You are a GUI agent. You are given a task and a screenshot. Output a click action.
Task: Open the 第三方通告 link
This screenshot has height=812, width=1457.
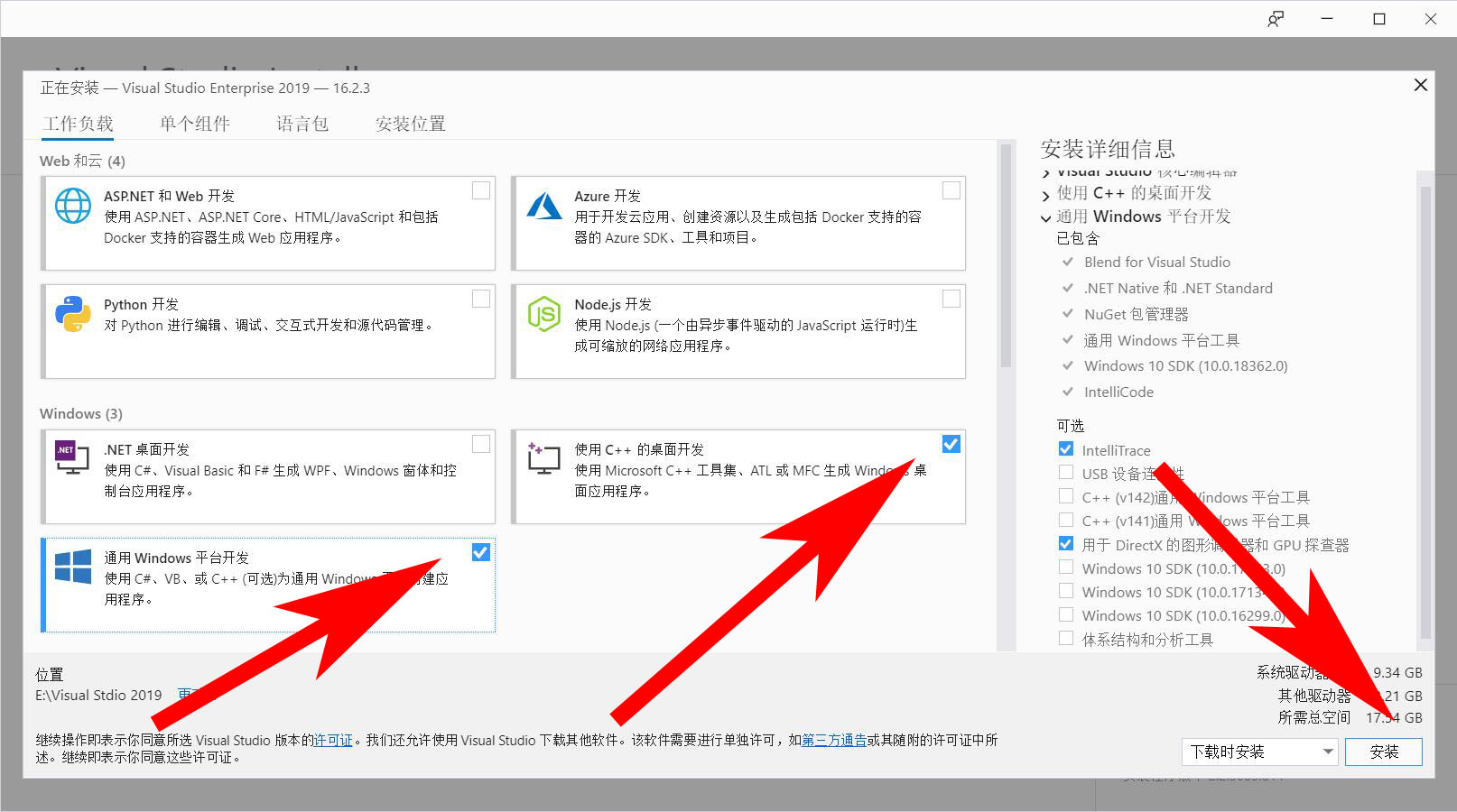[834, 740]
